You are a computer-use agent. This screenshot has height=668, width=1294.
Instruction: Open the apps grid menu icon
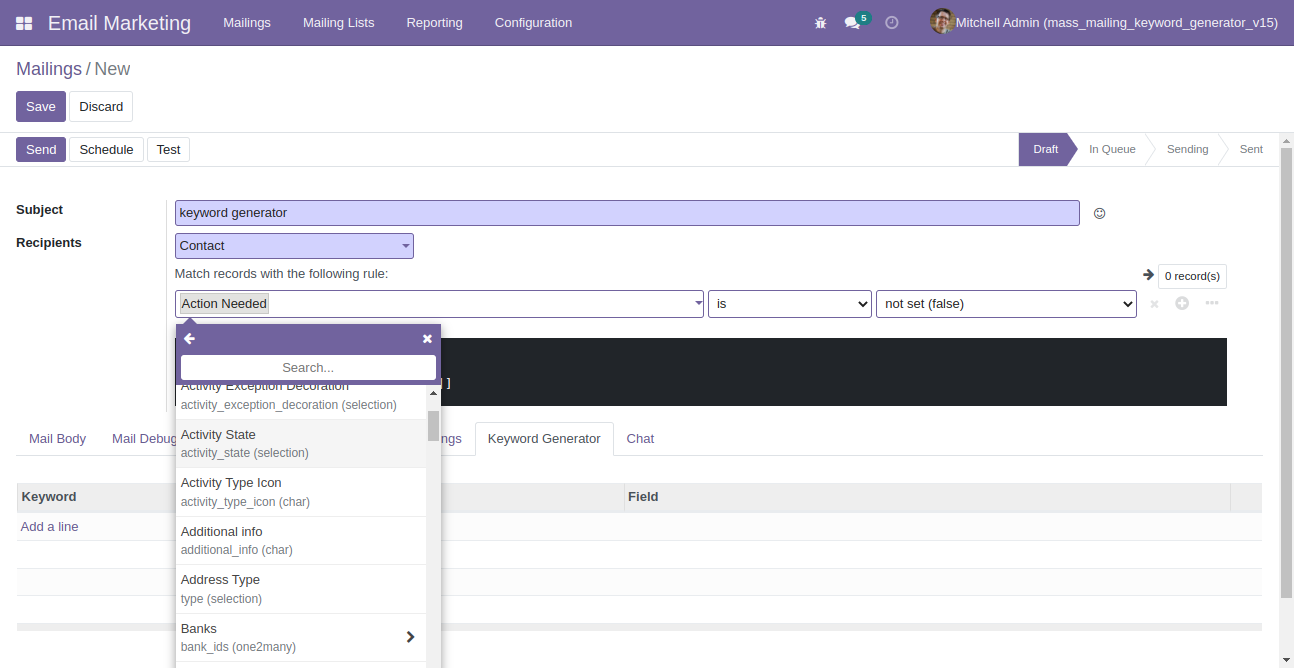click(24, 22)
